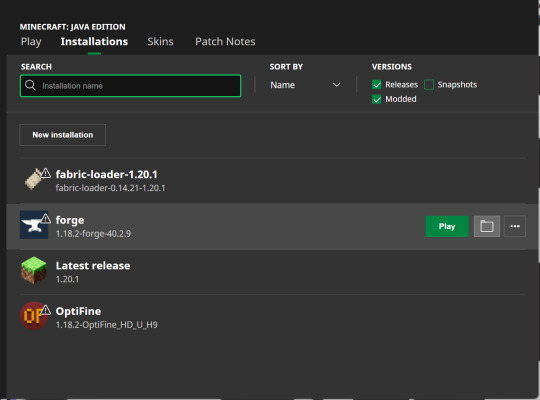540x400 pixels.
Task: Select the Latest release installation title
Action: click(x=93, y=266)
